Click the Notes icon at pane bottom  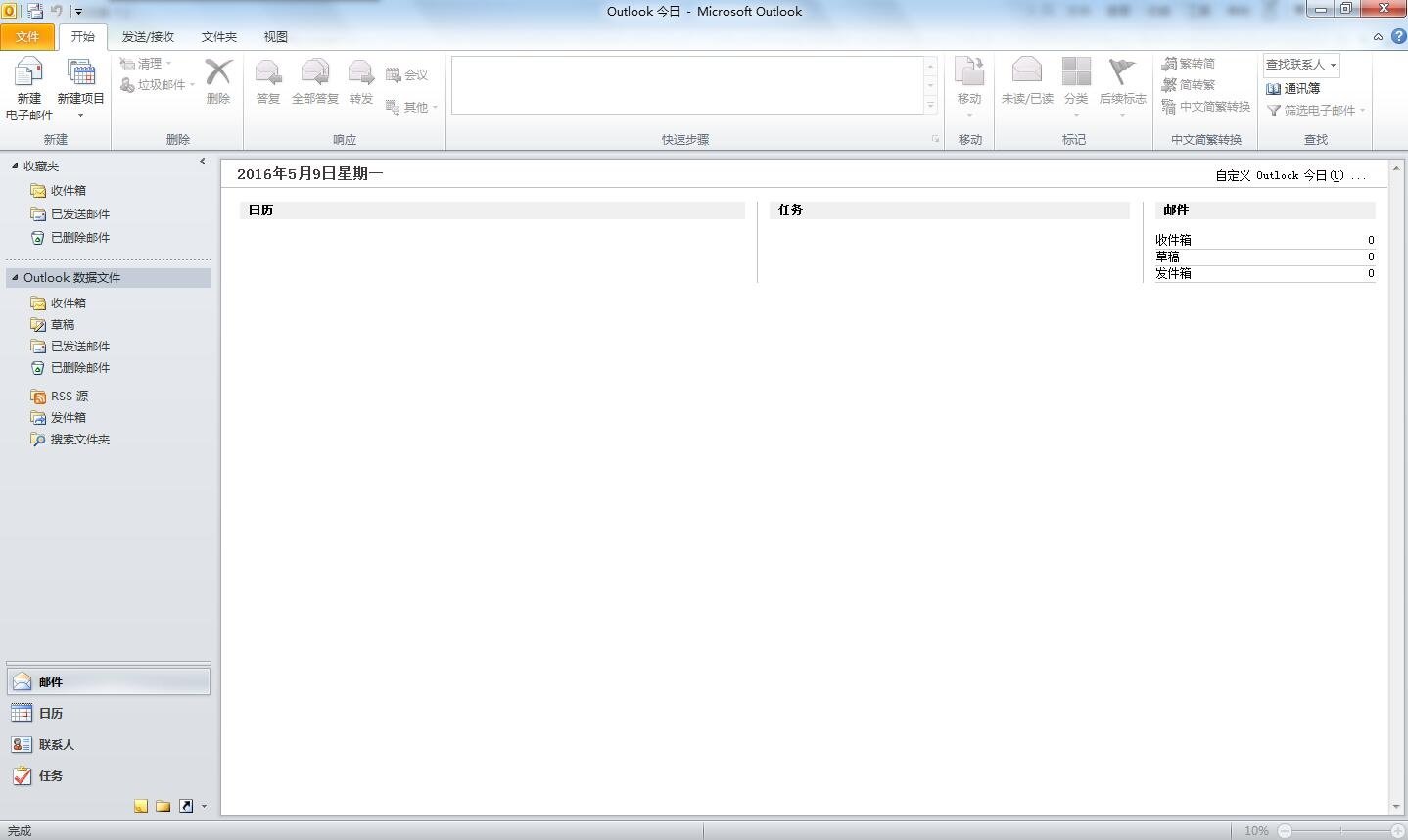pyautogui.click(x=141, y=806)
